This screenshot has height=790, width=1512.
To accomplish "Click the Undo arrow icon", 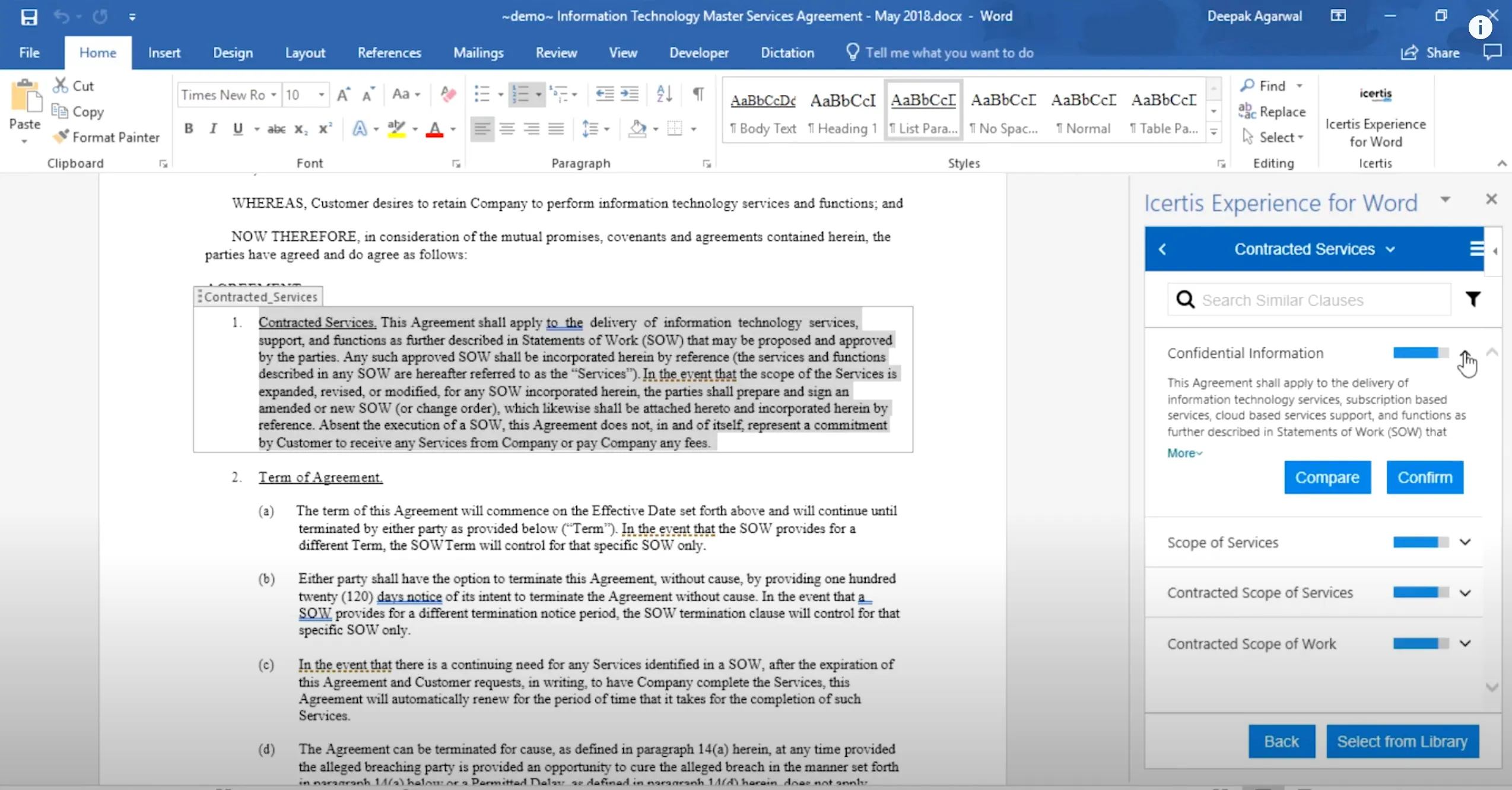I will tap(61, 17).
